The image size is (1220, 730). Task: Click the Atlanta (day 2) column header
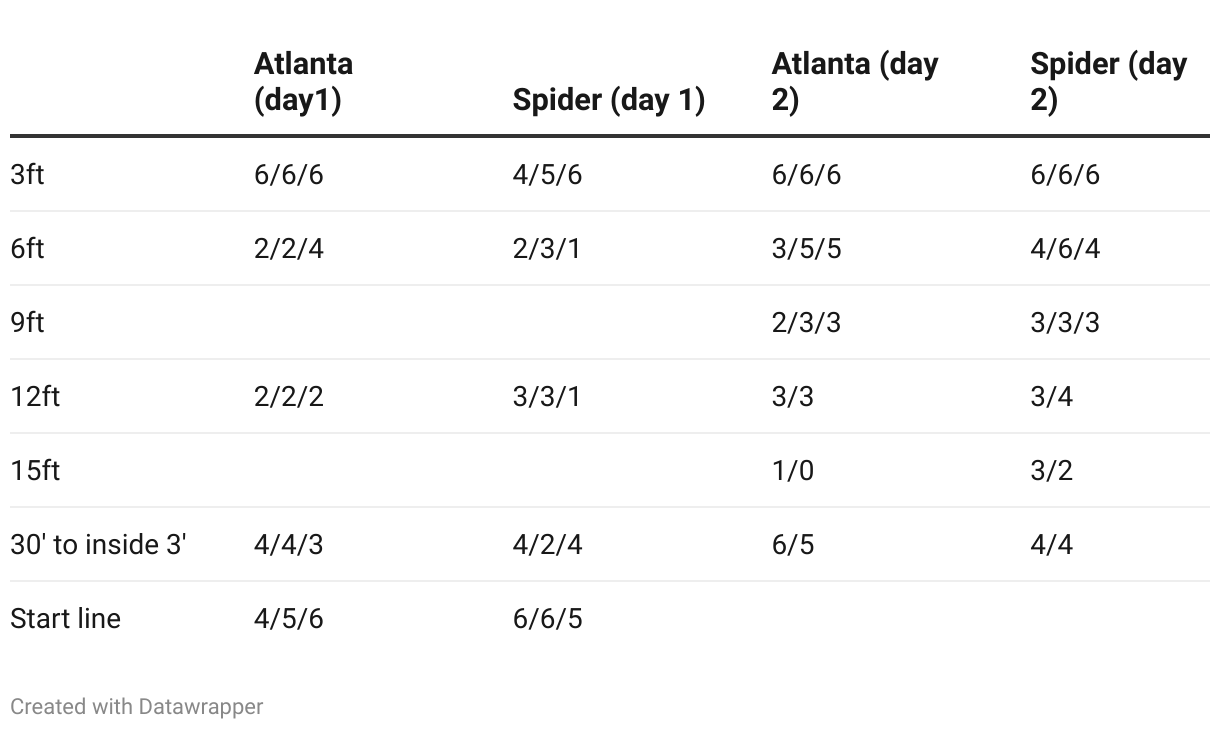[855, 81]
